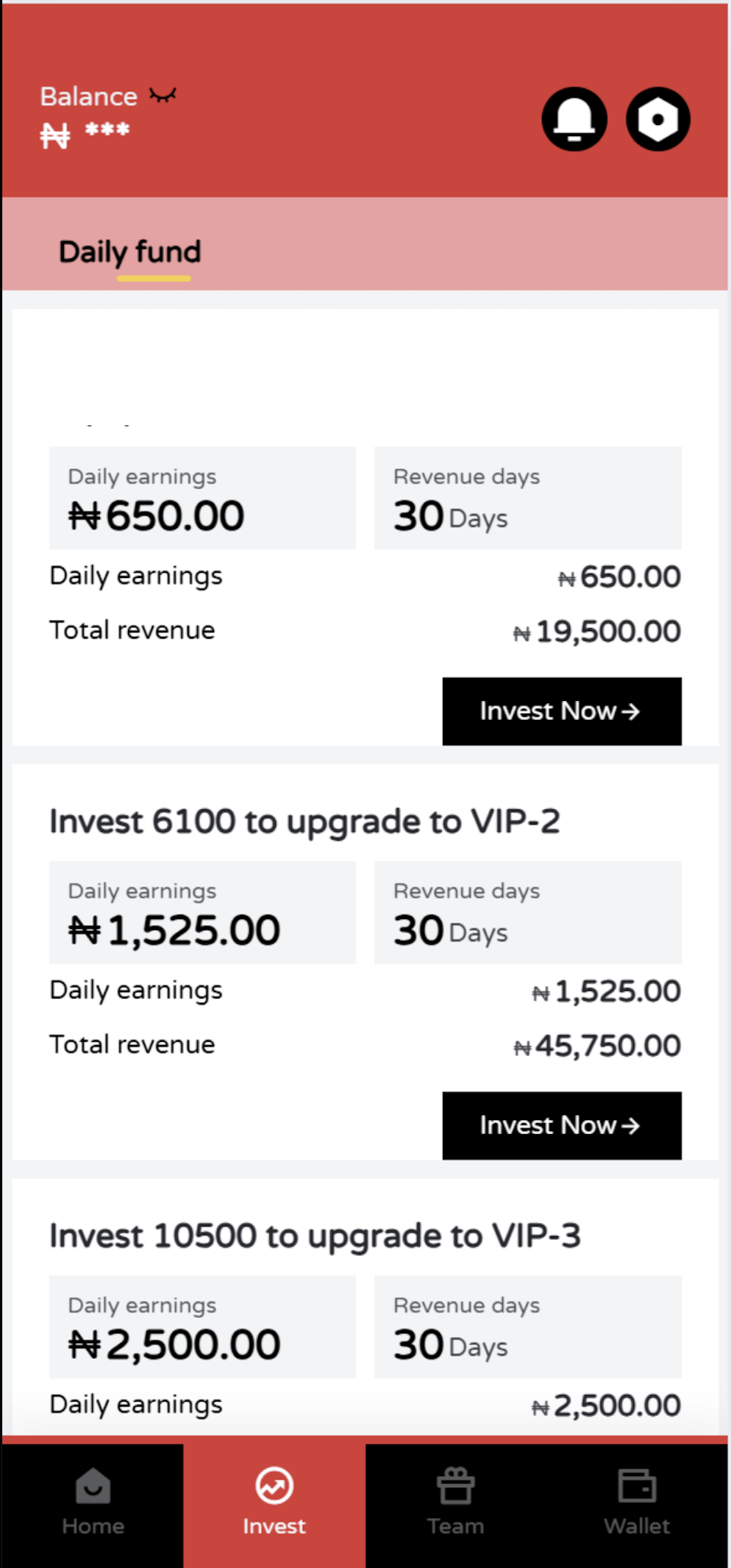Image resolution: width=731 pixels, height=1568 pixels.
Task: Click the Balance label in header
Action: (88, 96)
